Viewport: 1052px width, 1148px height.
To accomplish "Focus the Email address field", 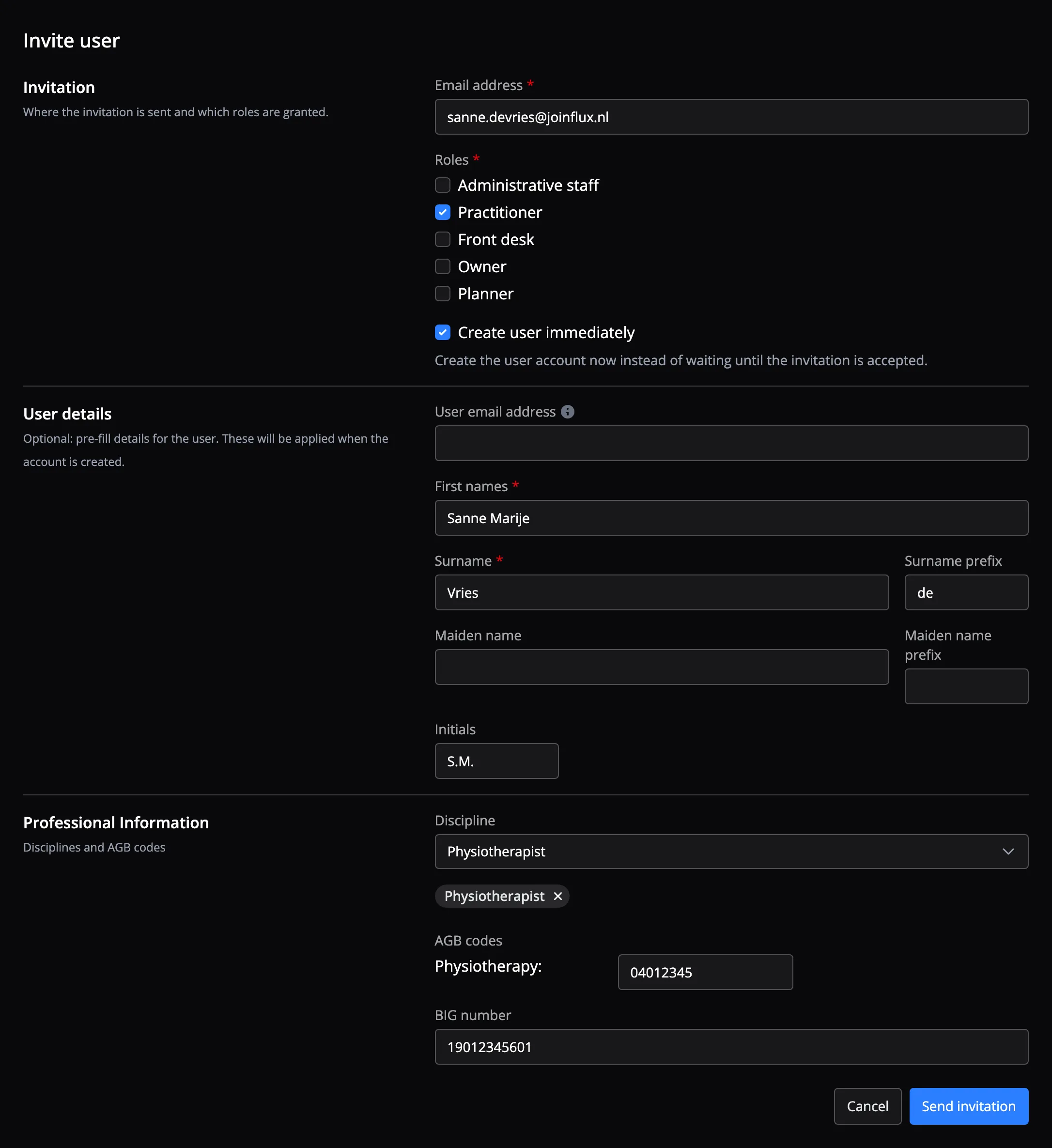I will (x=731, y=117).
